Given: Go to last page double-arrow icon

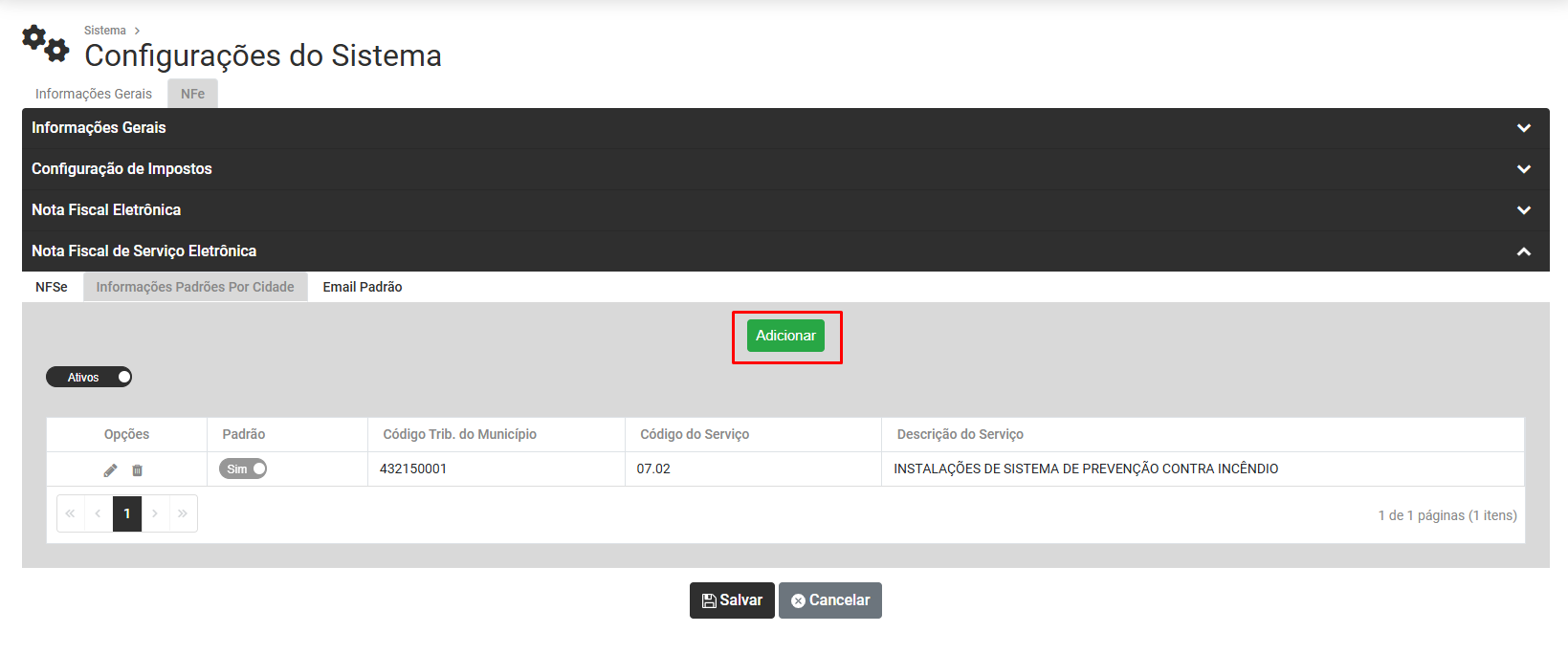Looking at the screenshot, I should [183, 513].
